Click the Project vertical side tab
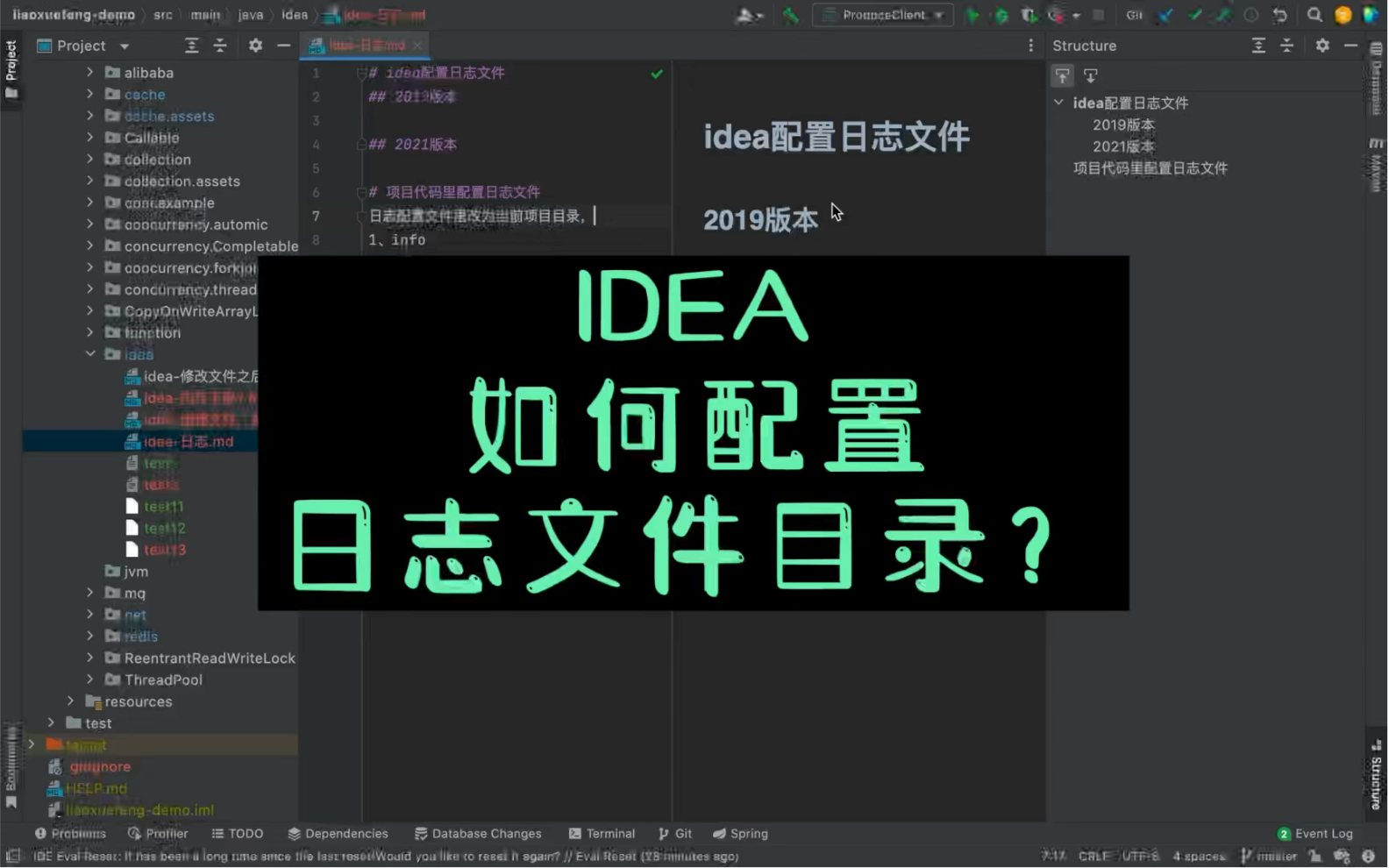Screen dimensions: 1389x868 (11, 68)
